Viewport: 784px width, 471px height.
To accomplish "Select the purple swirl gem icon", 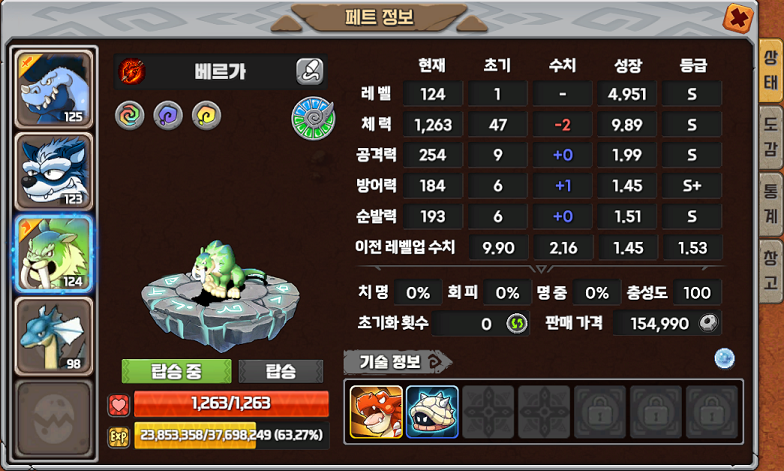I will coord(168,116).
